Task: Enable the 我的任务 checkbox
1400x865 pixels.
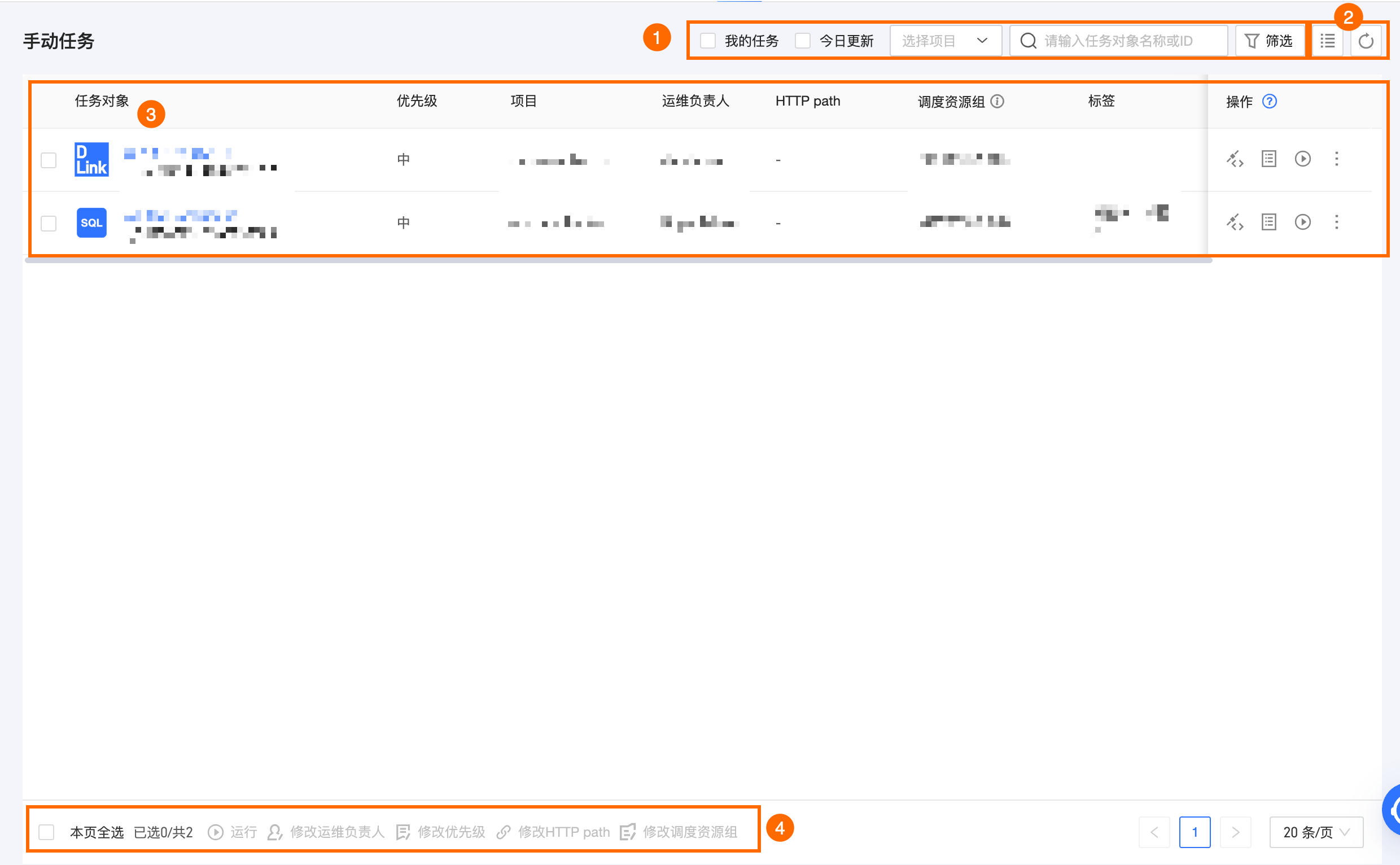Action: click(x=707, y=41)
